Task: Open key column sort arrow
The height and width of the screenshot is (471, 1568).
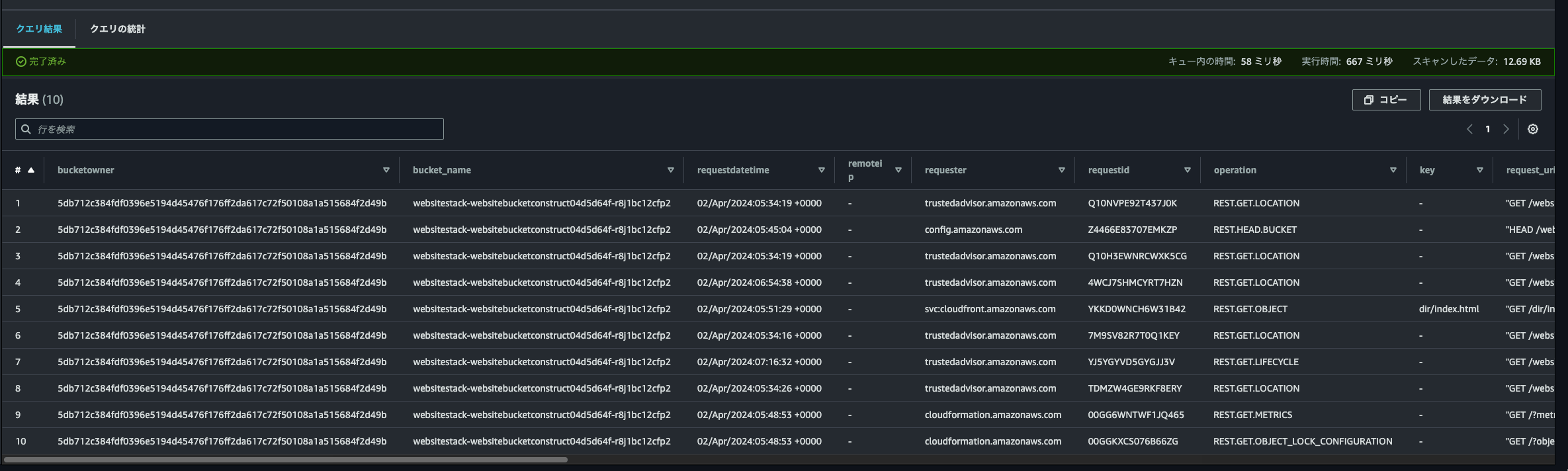Action: 1480,170
